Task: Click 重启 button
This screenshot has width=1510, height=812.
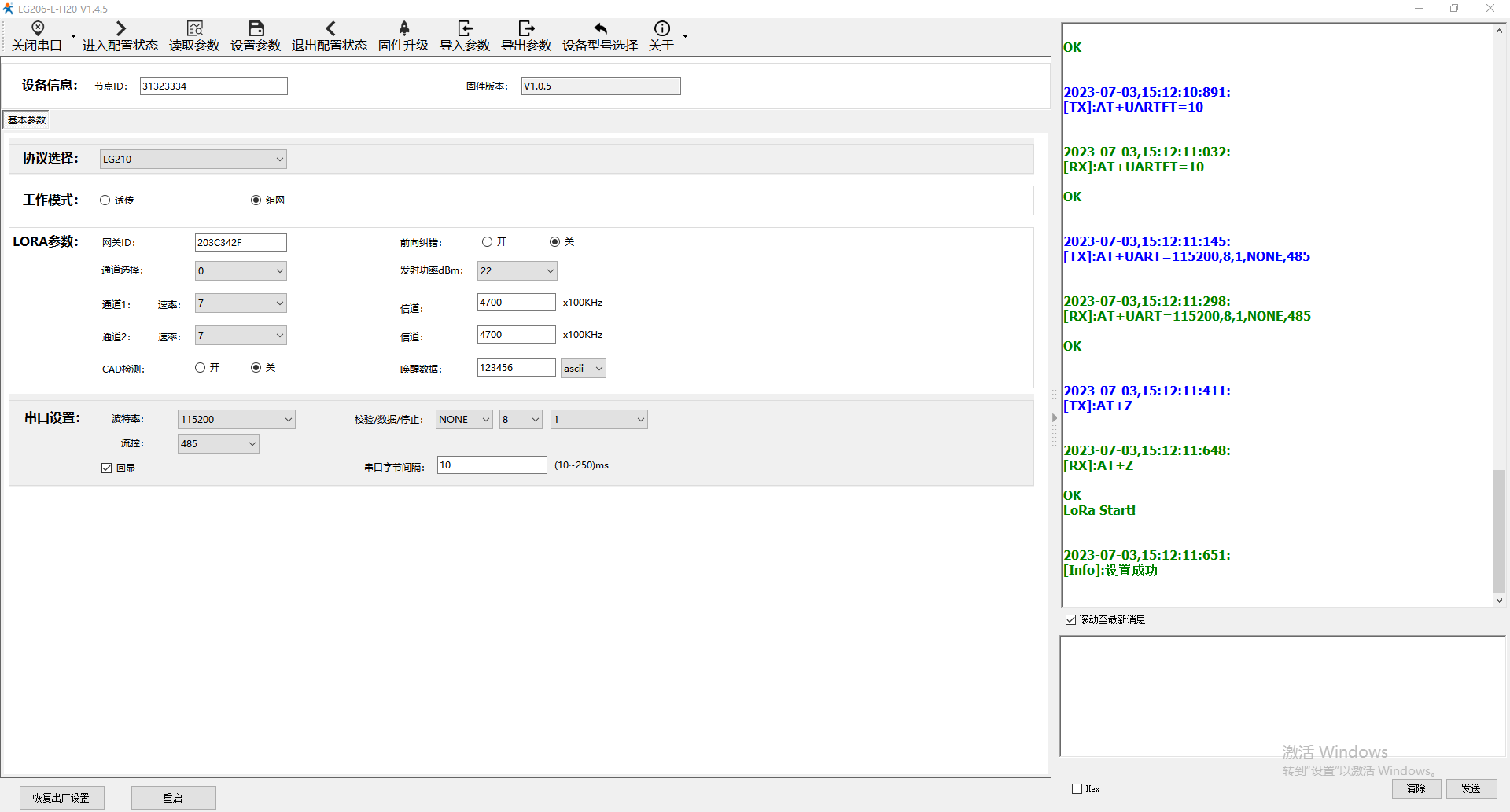Action: (173, 798)
